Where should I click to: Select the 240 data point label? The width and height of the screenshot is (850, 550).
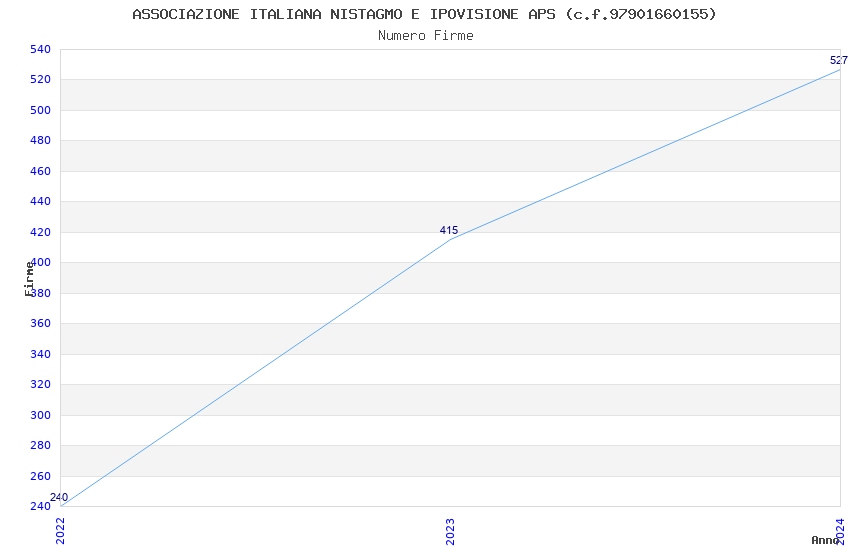click(x=59, y=497)
